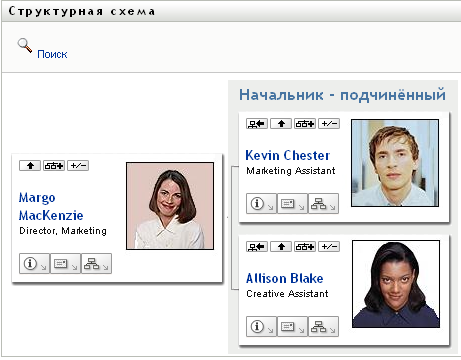Toggle expand/collapse (+/-) on Kevin Chester's card
This screenshot has height=360, width=461.
click(329, 124)
